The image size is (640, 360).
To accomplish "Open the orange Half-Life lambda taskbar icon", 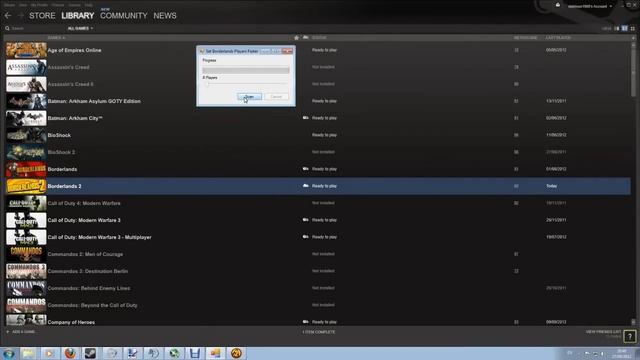I will click(236, 353).
